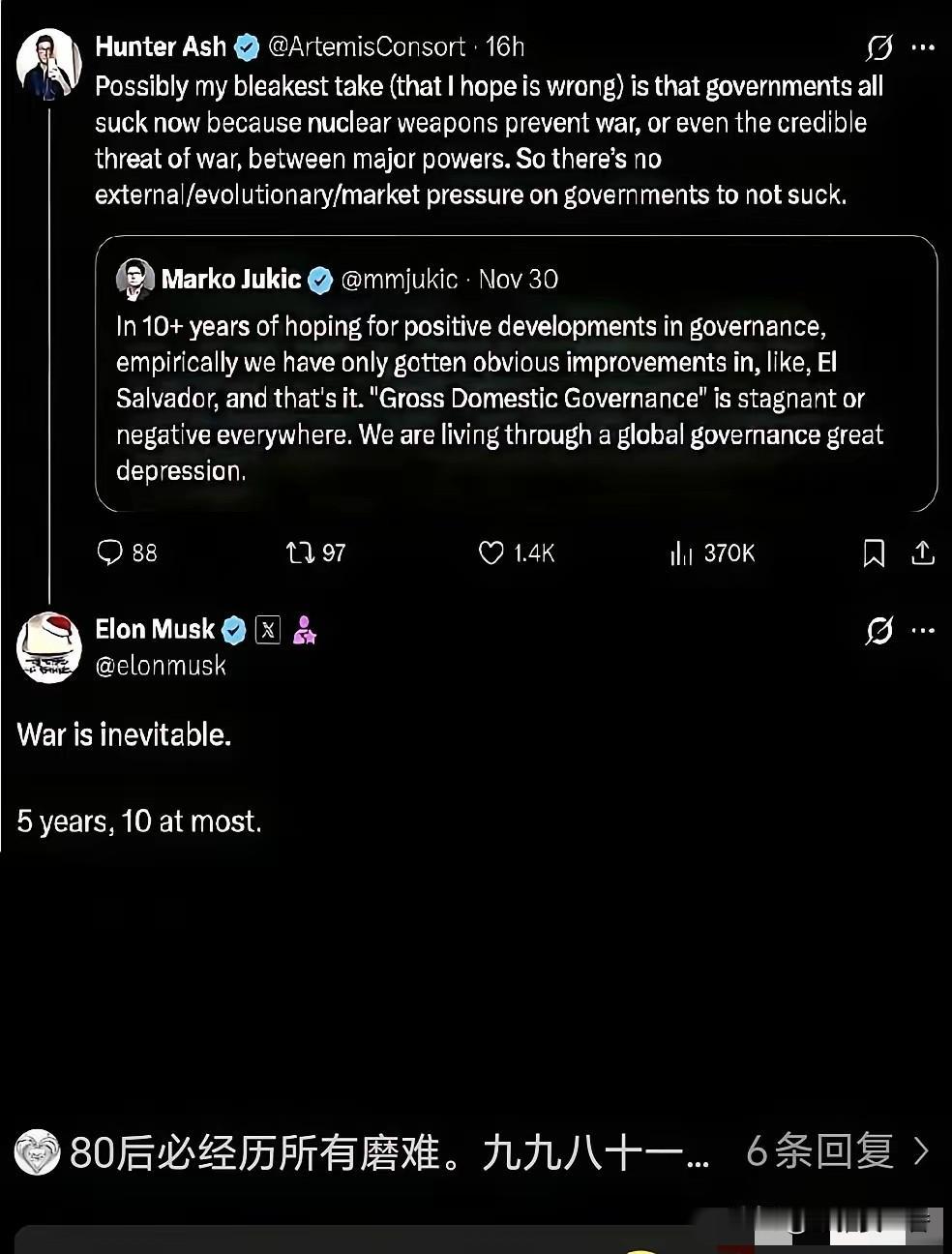Click the Grok icon on Hunter Ash's tweet
The image size is (952, 1254).
point(879,47)
